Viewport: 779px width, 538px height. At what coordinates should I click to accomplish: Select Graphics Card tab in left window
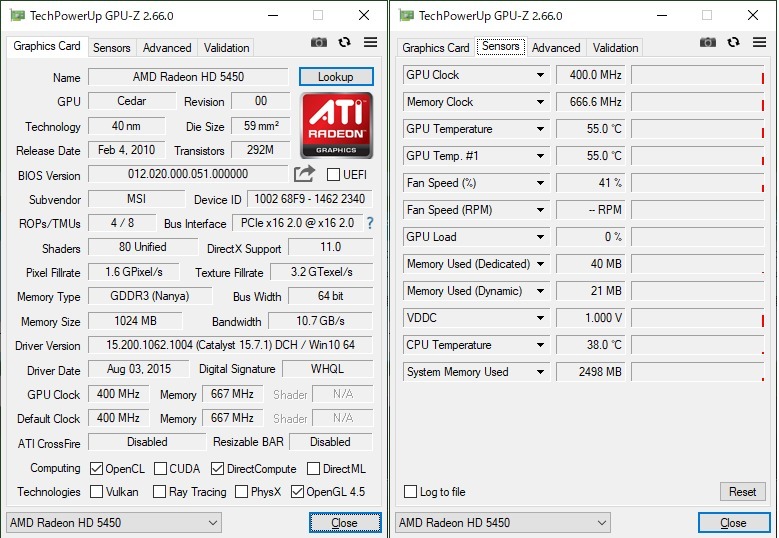47,46
